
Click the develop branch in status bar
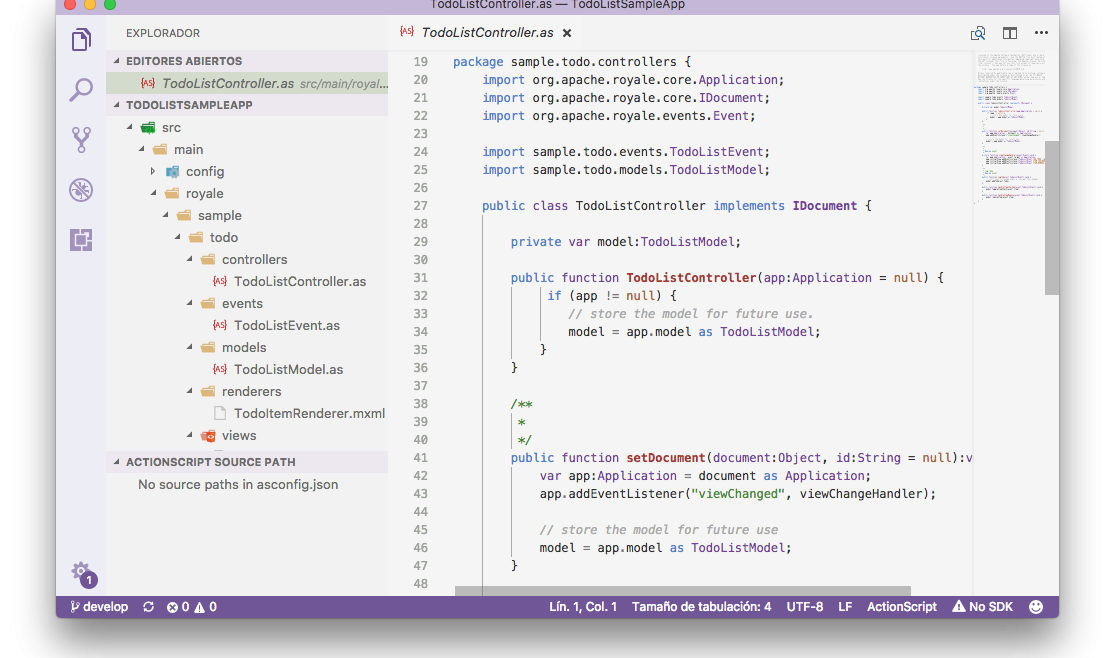(99, 607)
